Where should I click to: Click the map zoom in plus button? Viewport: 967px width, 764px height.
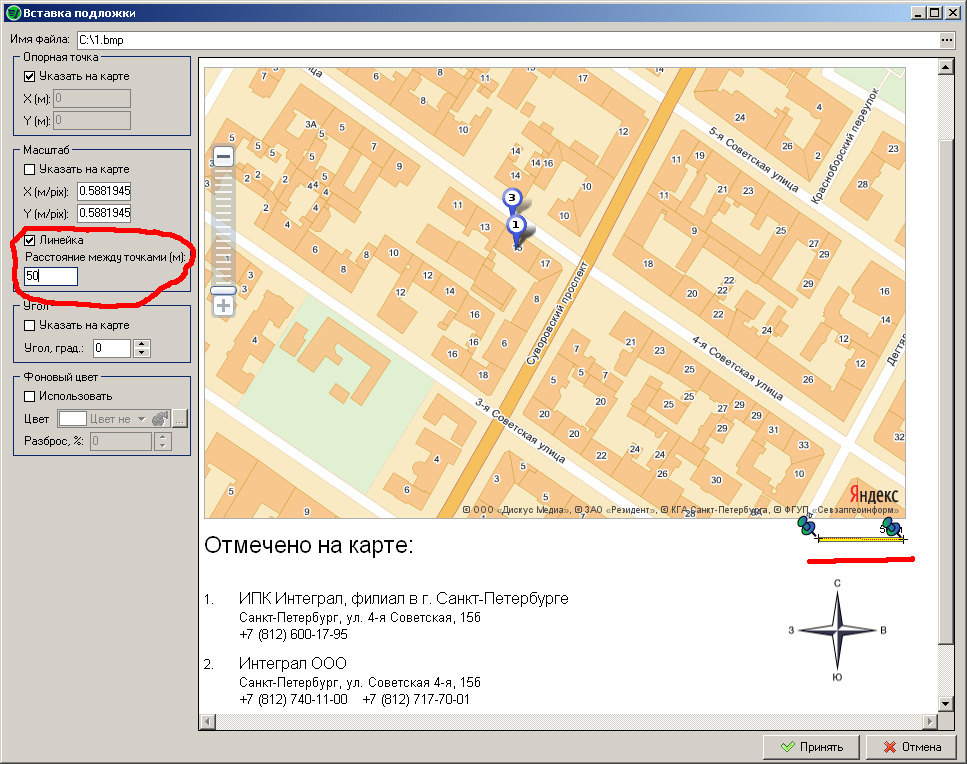pyautogui.click(x=223, y=306)
